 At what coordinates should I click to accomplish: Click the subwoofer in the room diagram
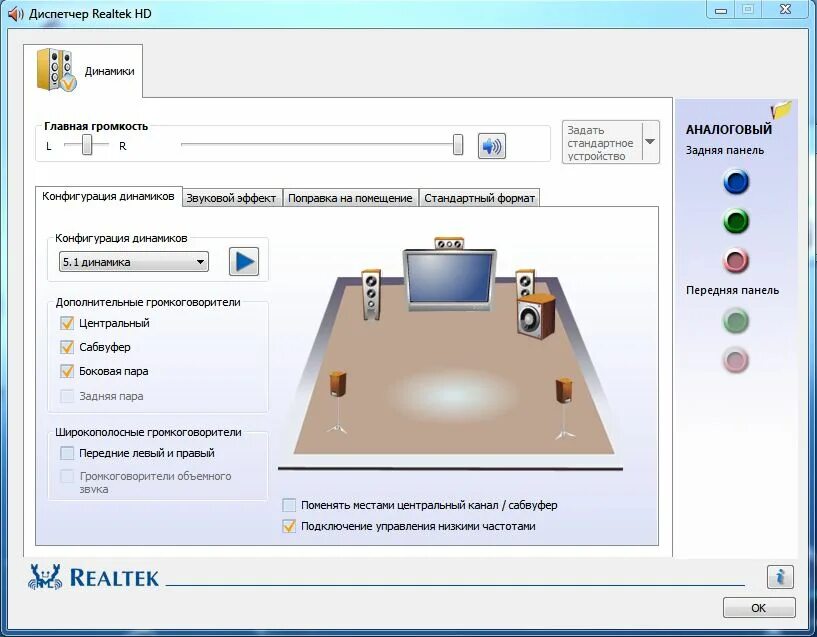(536, 316)
